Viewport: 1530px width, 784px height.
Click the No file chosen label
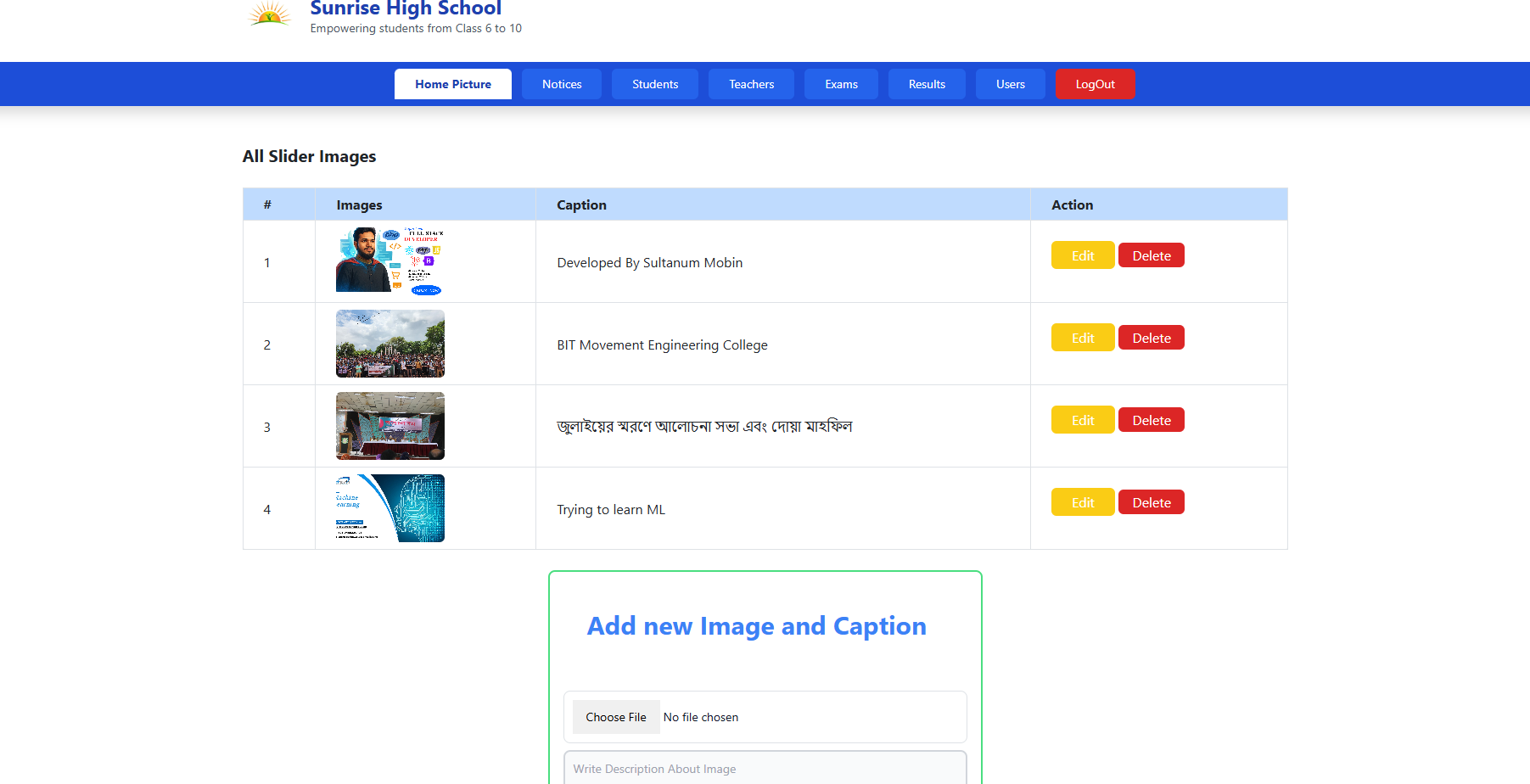coord(701,717)
